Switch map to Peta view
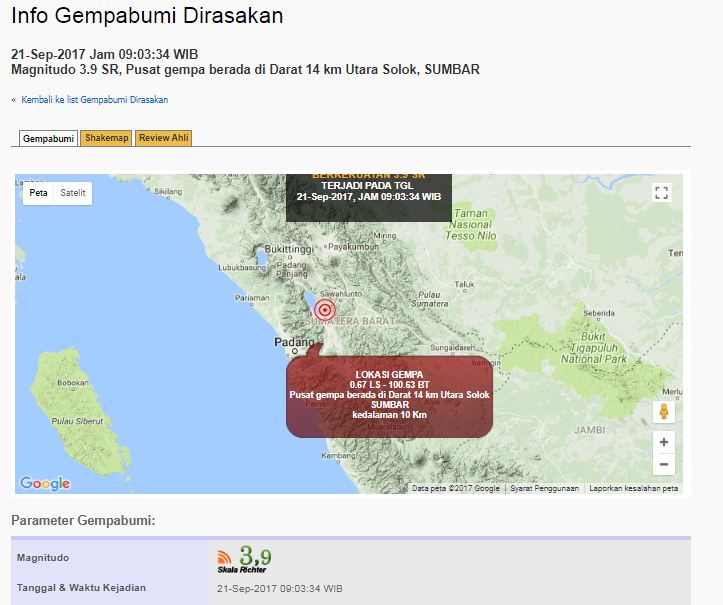Viewport: 723px width, 605px height. click(x=38, y=193)
